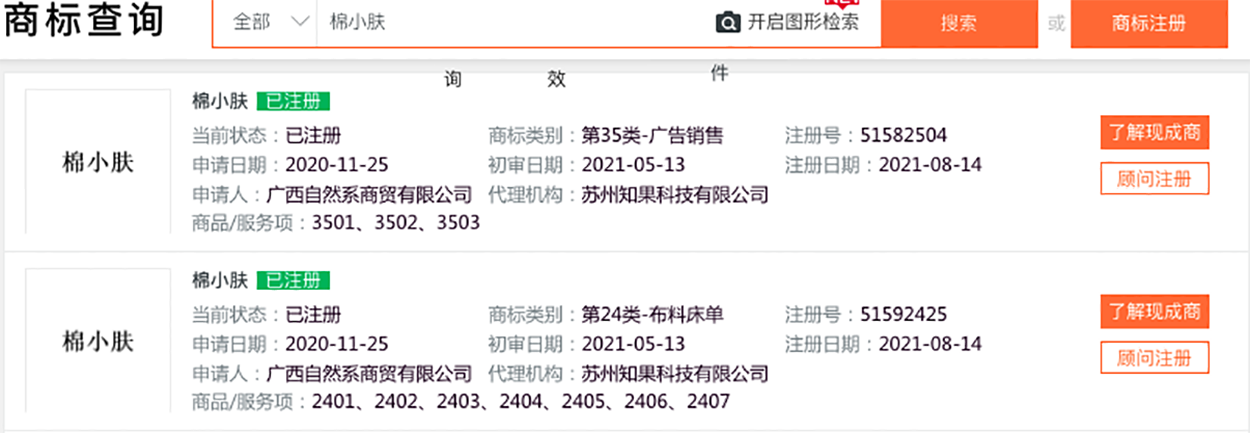The width and height of the screenshot is (1250, 433).
Task: Click 顾问注册 for registration 51582504
Action: tap(1155, 179)
